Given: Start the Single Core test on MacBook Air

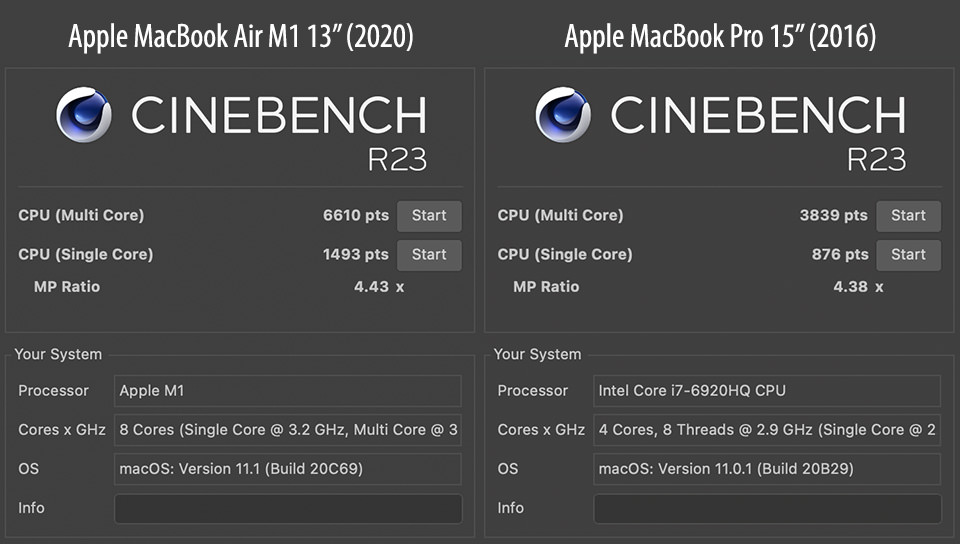Looking at the screenshot, I should tap(429, 255).
